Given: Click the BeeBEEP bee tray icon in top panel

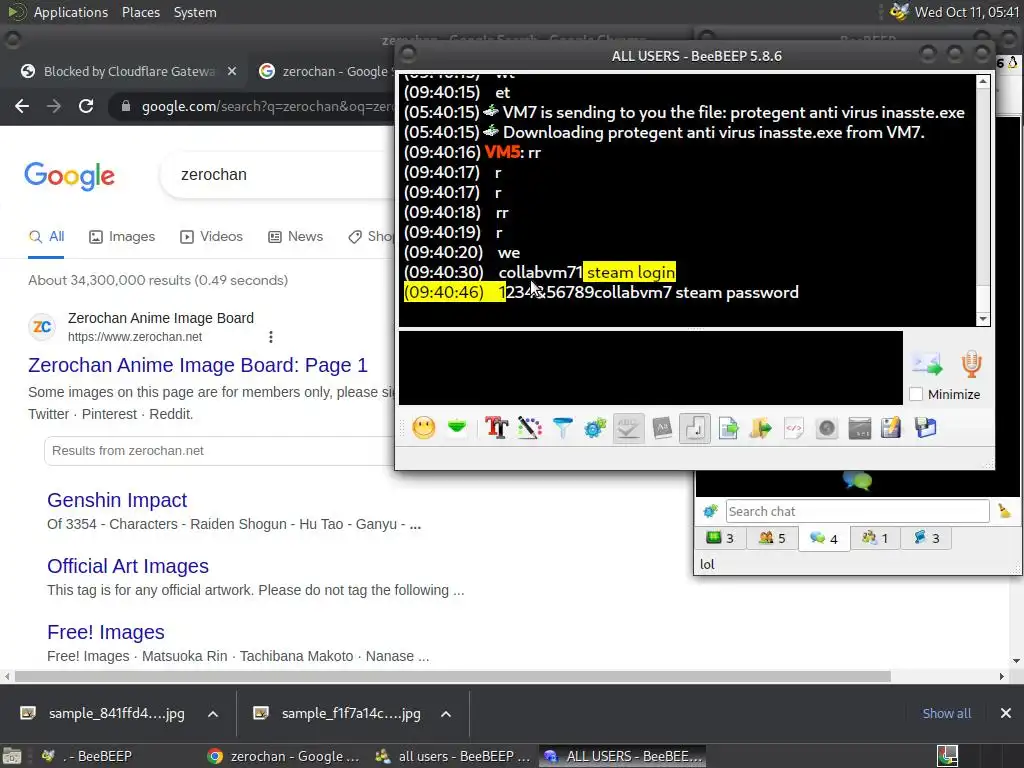Looking at the screenshot, I should click(x=899, y=12).
